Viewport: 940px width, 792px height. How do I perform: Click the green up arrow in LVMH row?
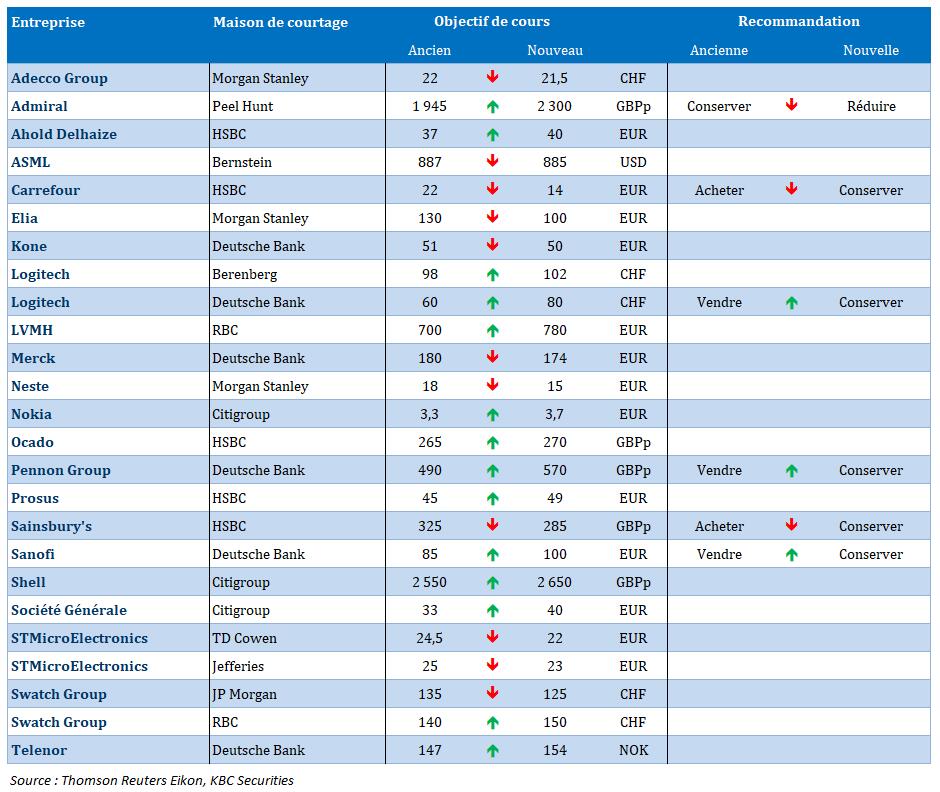492,329
